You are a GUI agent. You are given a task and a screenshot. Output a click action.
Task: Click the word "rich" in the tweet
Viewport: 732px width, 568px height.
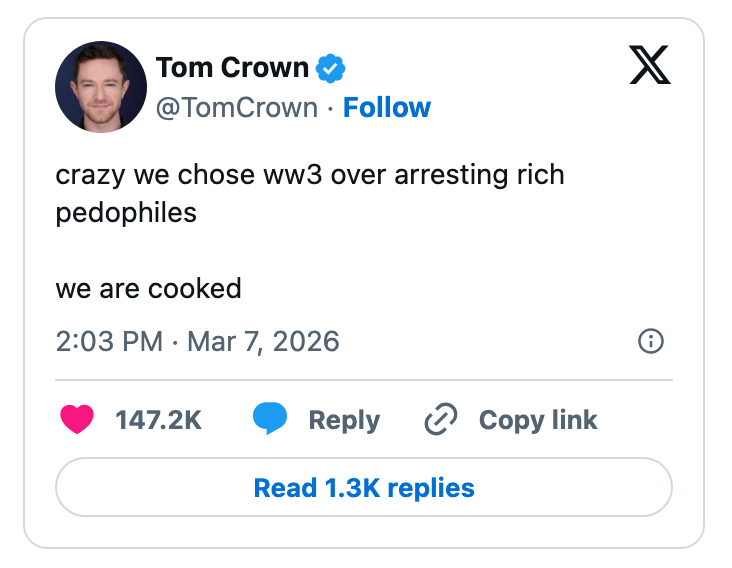pos(540,175)
